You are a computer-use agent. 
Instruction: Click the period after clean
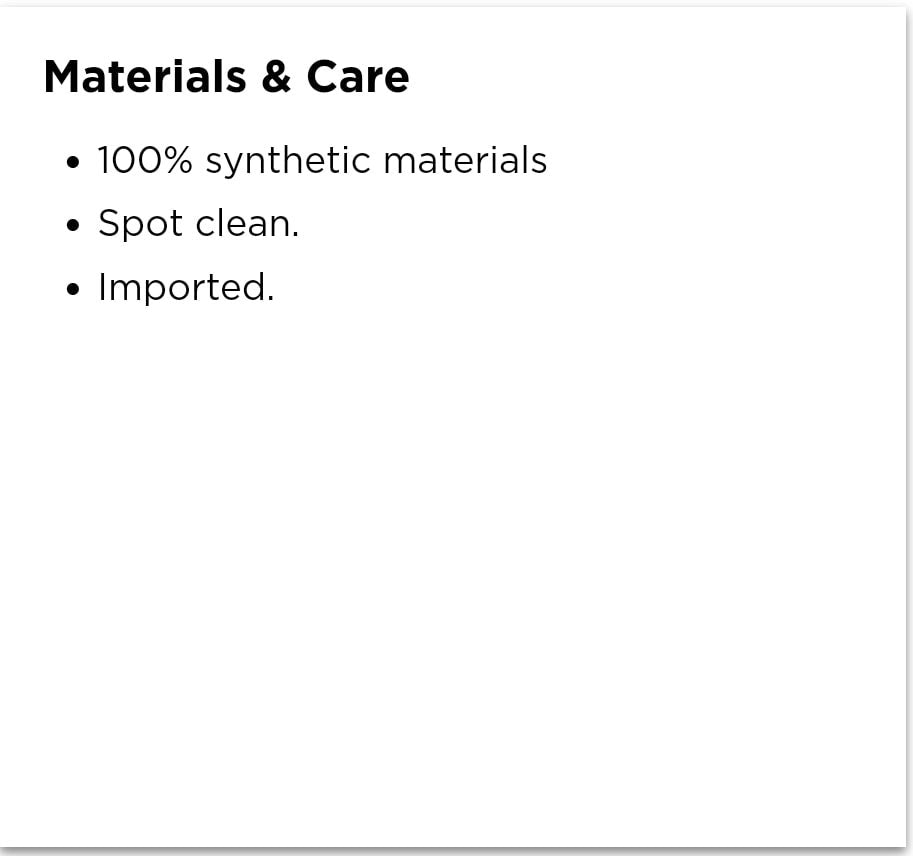click(296, 235)
